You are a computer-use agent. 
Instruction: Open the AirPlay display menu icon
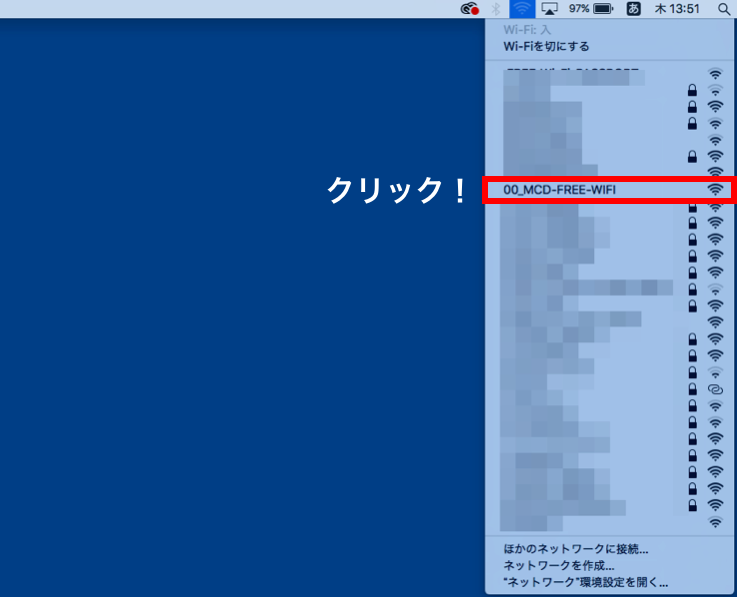pyautogui.click(x=549, y=9)
